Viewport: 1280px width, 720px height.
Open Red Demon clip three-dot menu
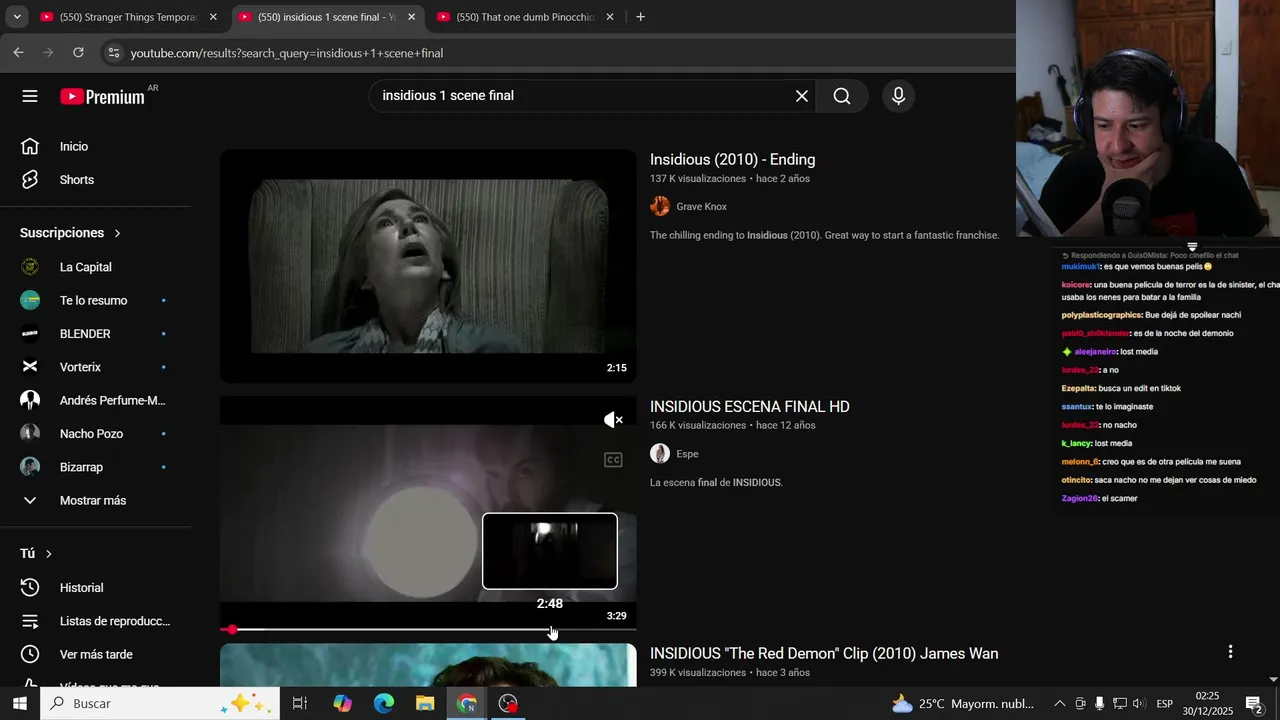(1230, 652)
